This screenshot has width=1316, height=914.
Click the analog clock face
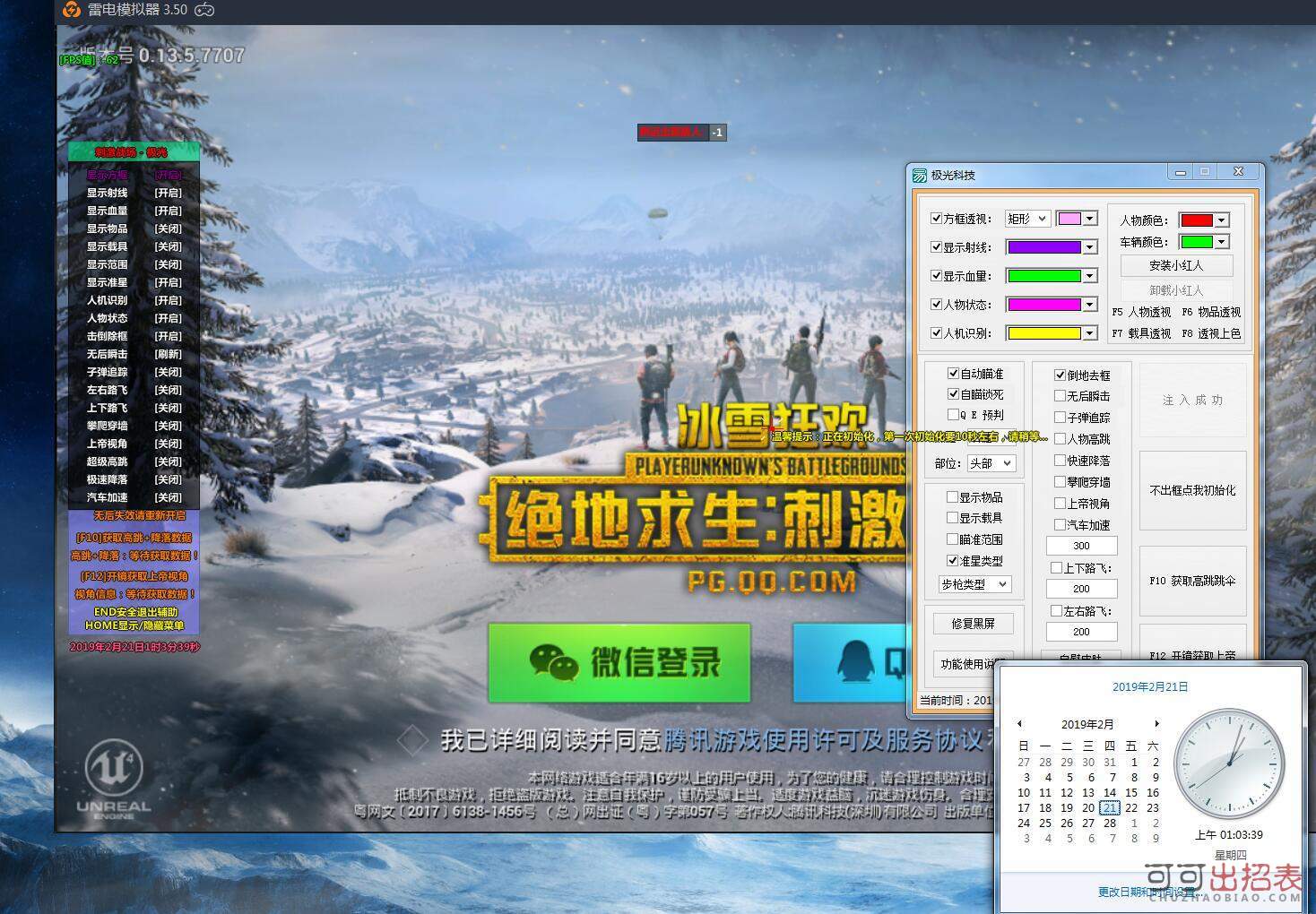[x=1229, y=763]
